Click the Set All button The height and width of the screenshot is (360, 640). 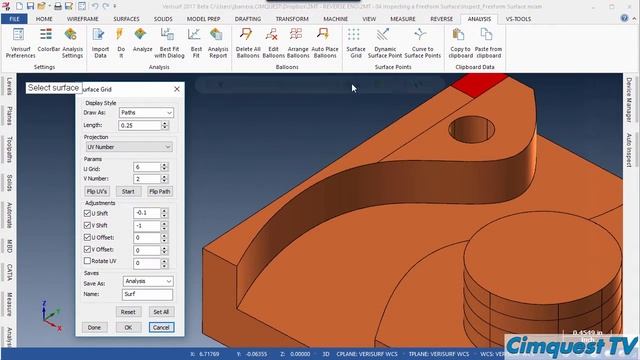[161, 312]
